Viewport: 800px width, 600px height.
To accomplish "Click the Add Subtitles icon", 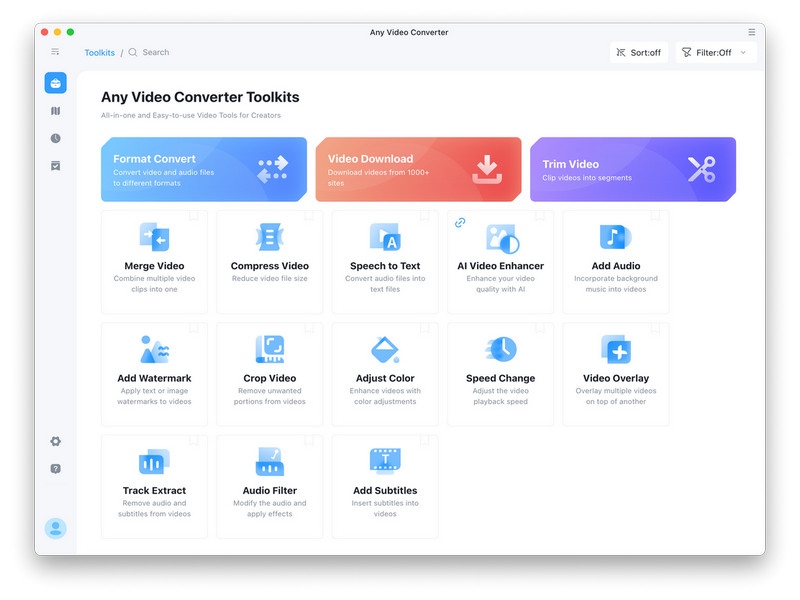I will (x=385, y=461).
